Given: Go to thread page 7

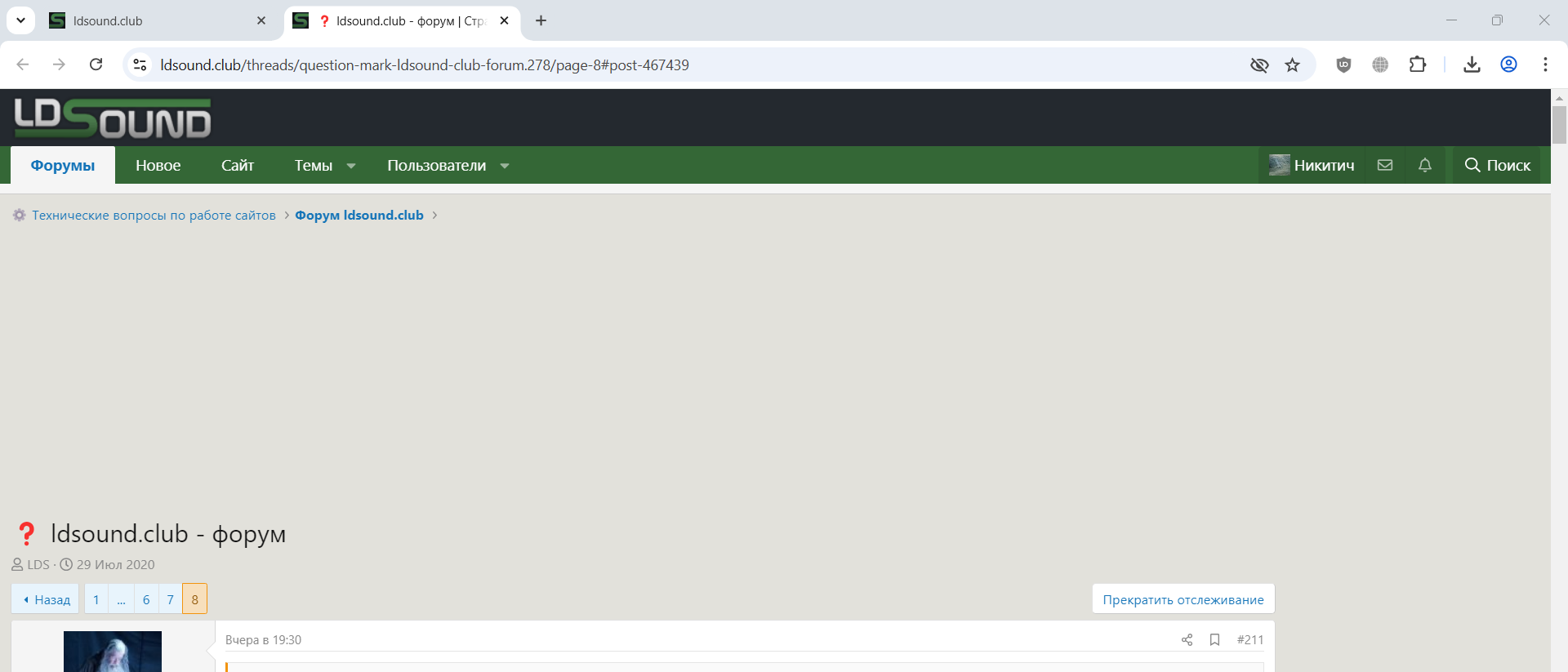Looking at the screenshot, I should (171, 599).
